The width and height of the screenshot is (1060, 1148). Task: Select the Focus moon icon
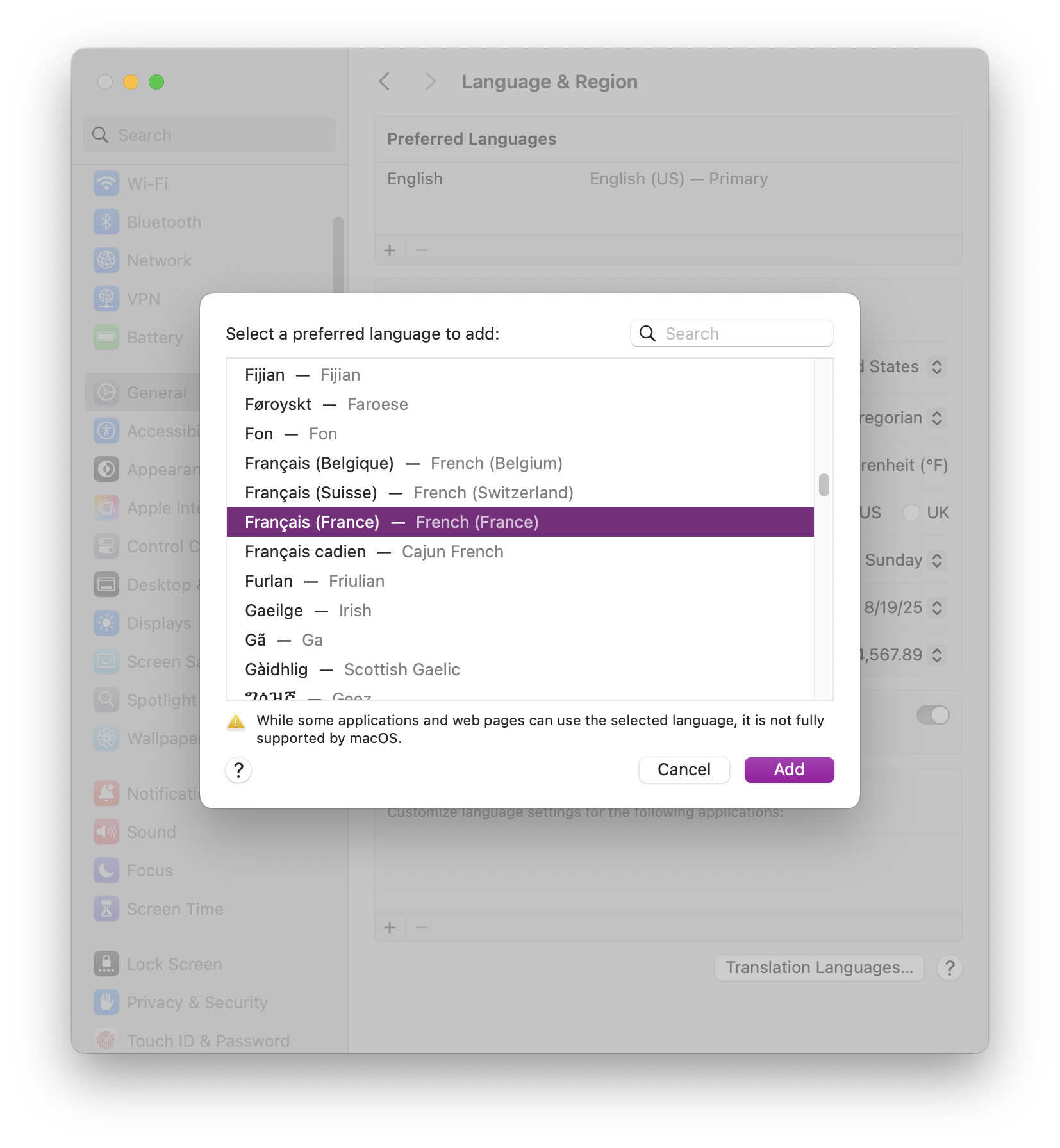[x=106, y=871]
